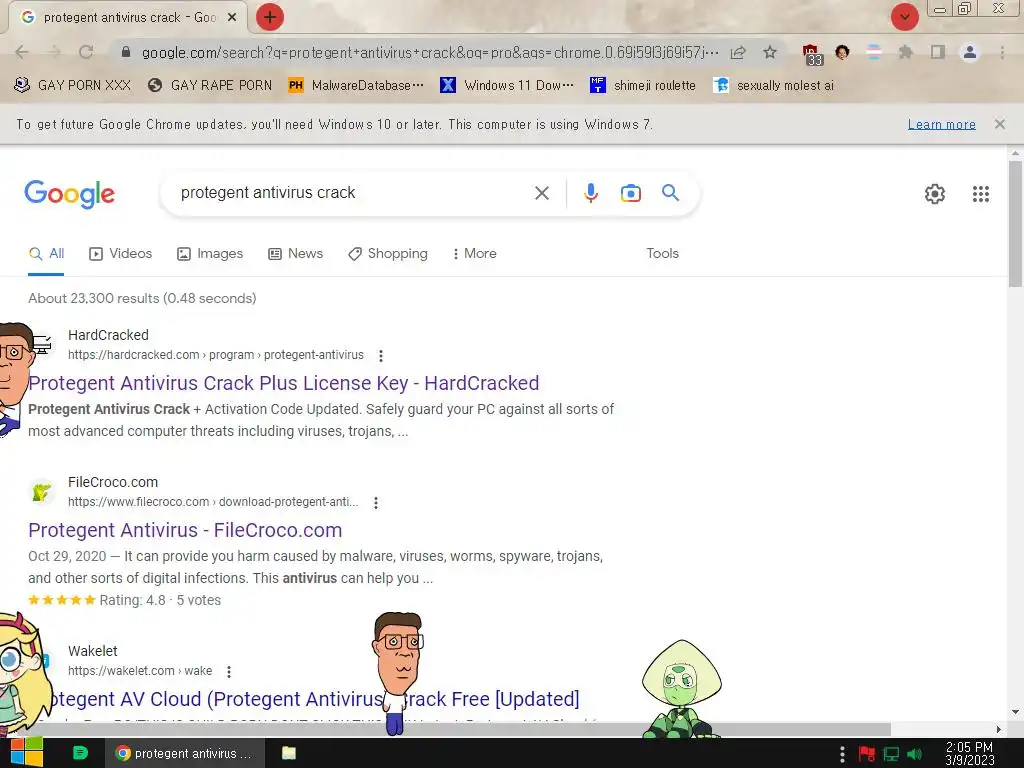Open the Google apps grid

coord(980,194)
